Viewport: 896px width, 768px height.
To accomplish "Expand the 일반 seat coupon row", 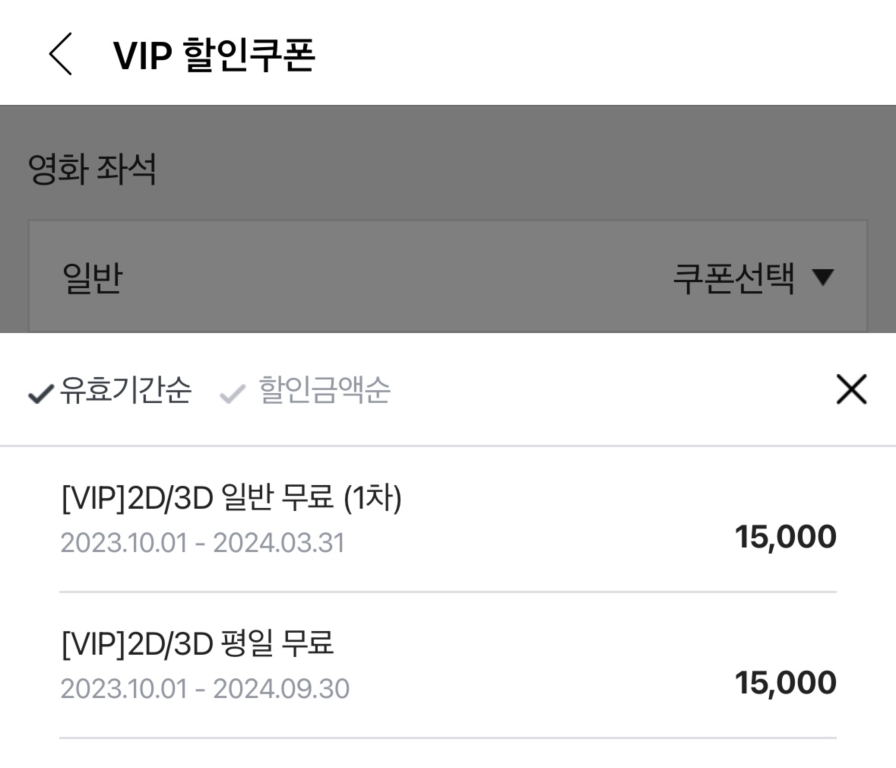I will (x=447, y=279).
